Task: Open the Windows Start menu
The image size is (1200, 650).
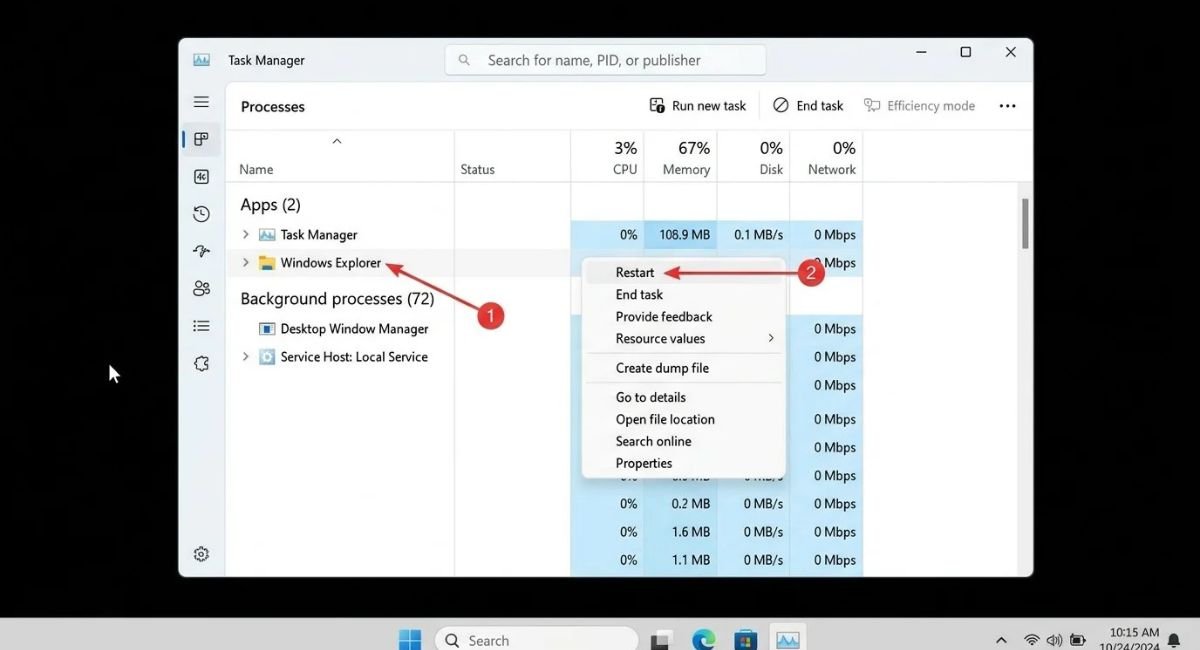Action: tap(410, 640)
